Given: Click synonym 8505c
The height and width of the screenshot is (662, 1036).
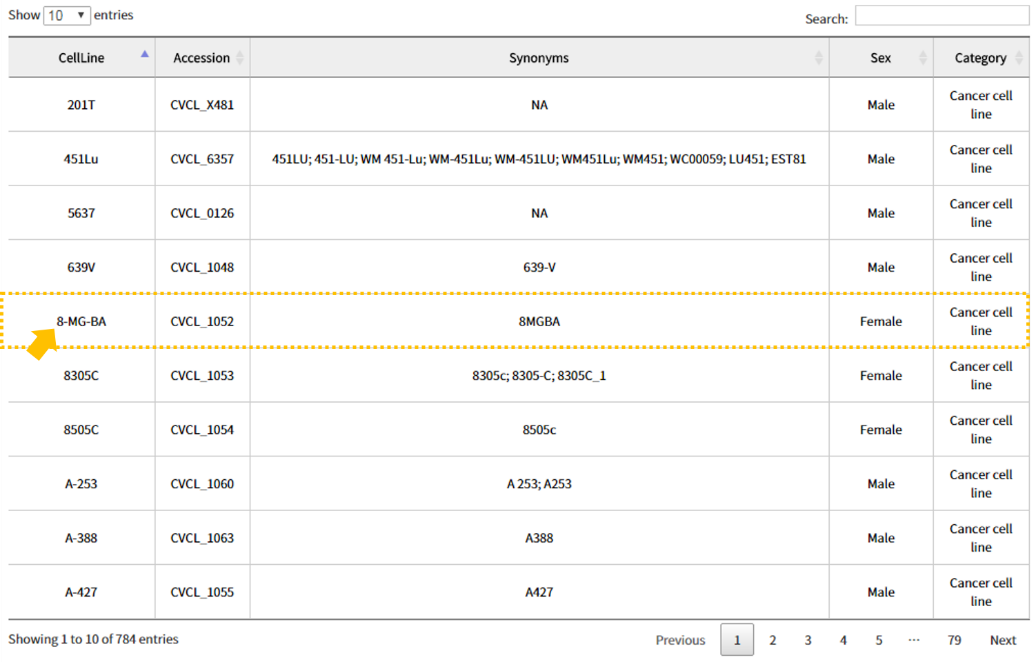Looking at the screenshot, I should pos(539,430).
